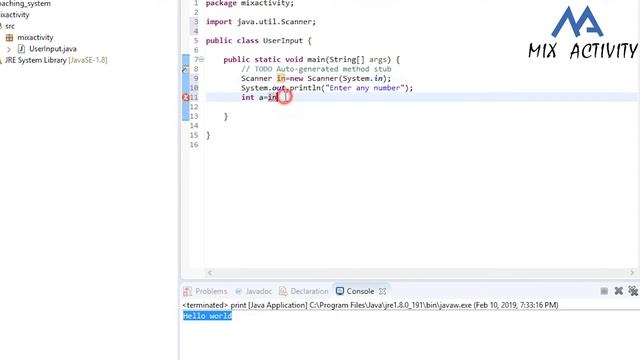
Task: Click the 'public class UserInput' declaration line
Action: click(x=258, y=40)
